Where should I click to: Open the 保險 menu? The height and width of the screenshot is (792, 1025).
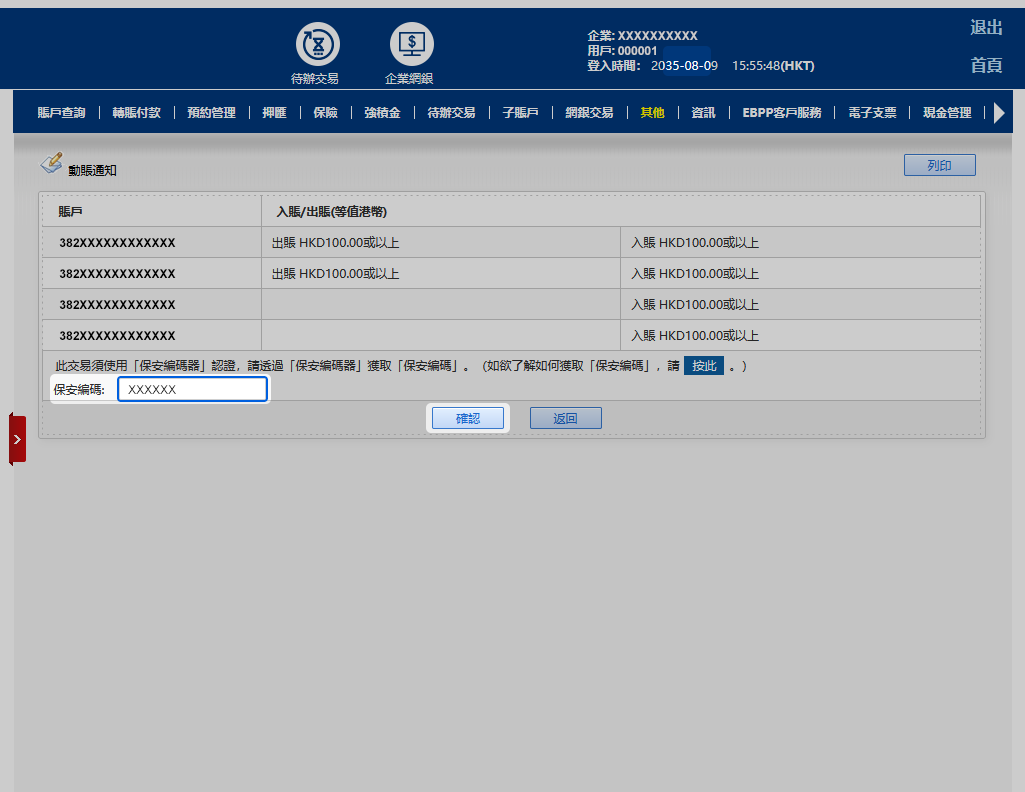pyautogui.click(x=325, y=113)
